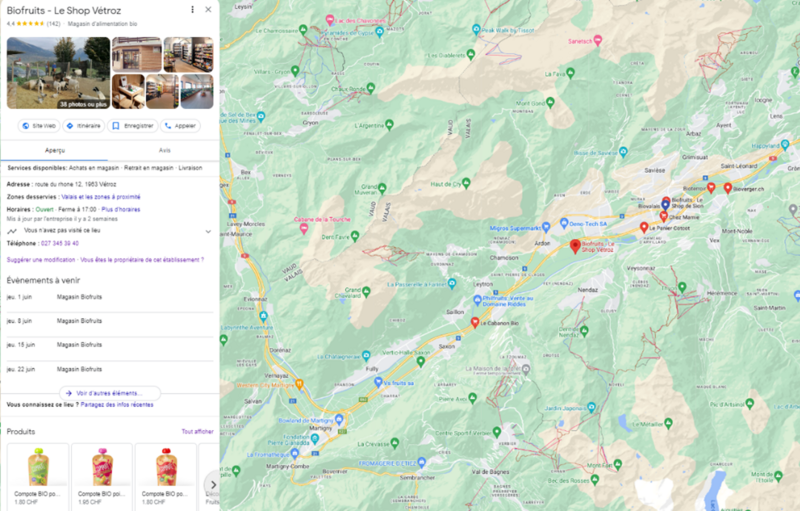Click phone number 027 345 39 40
This screenshot has height=511, width=800.
click(60, 243)
